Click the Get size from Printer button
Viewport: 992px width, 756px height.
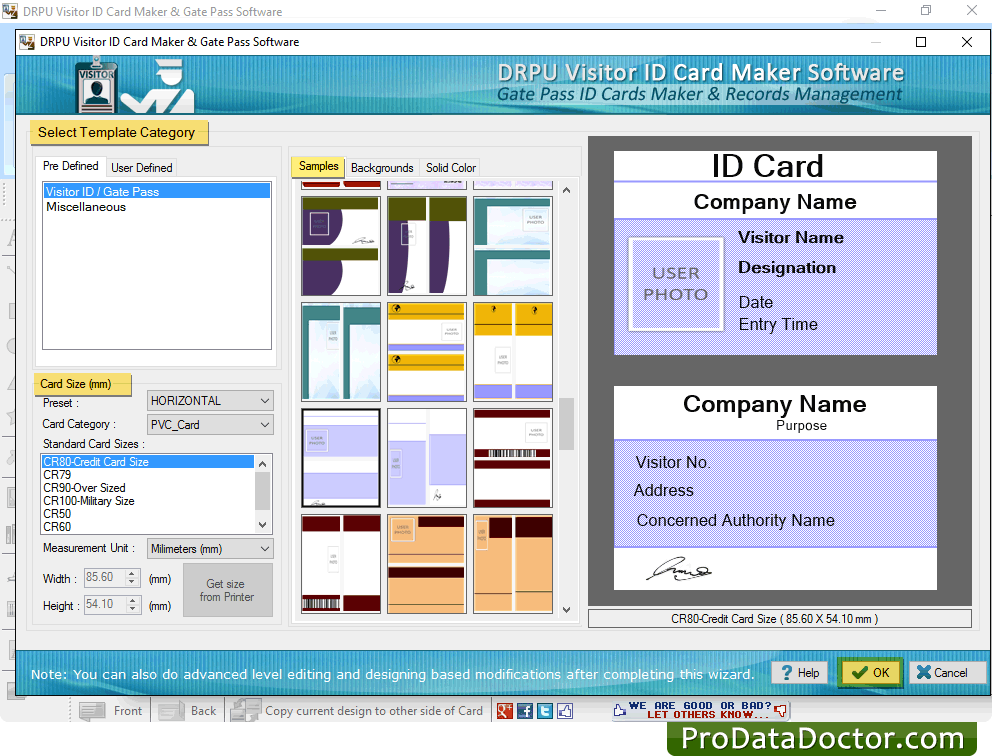[228, 590]
